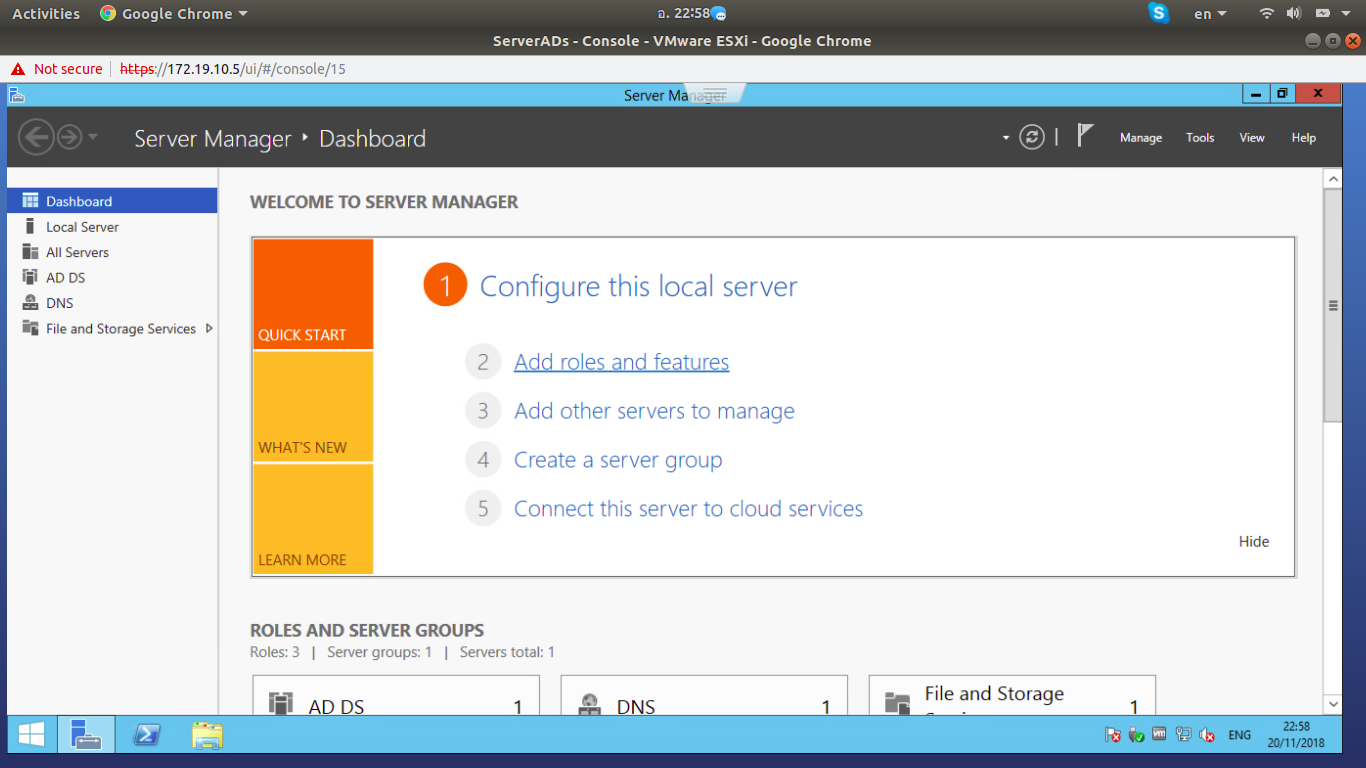Select Dashboard in the left navigation pane
This screenshot has width=1366, height=768.
(112, 201)
